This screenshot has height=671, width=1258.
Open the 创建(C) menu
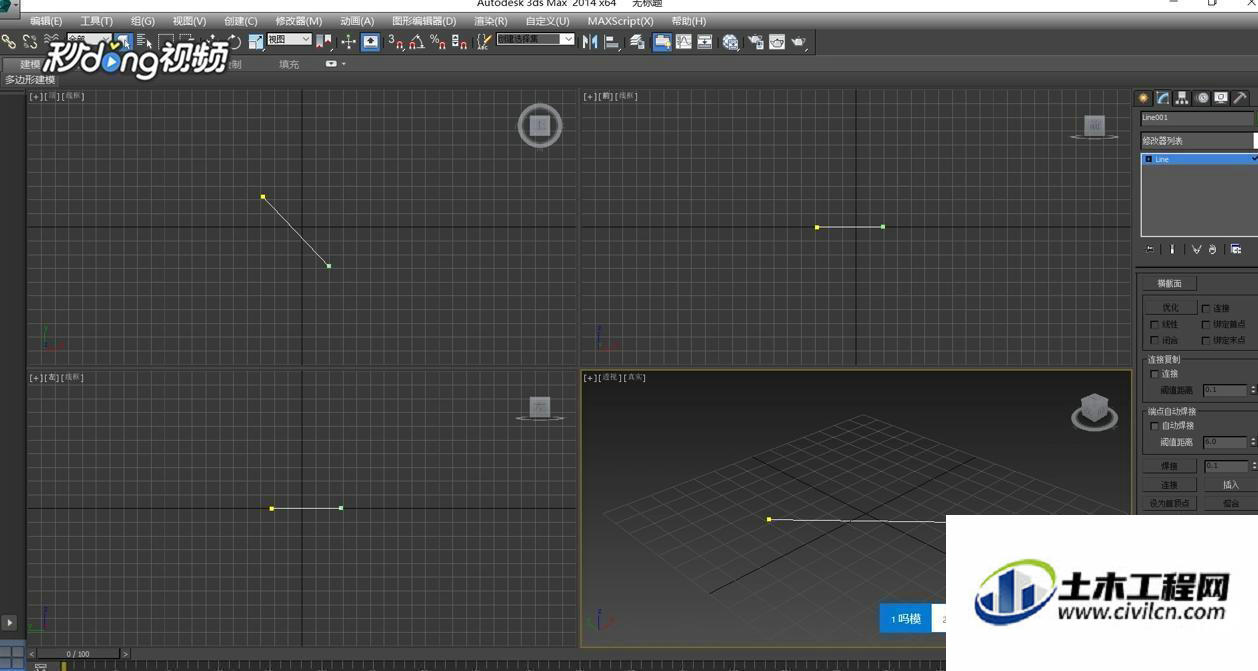click(x=240, y=21)
